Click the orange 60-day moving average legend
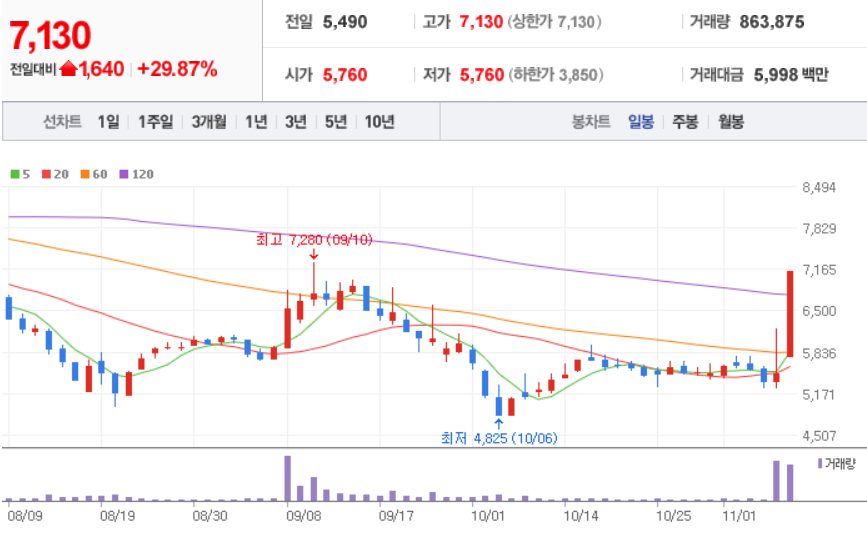Viewport: 867px width, 541px height. pyautogui.click(x=94, y=174)
